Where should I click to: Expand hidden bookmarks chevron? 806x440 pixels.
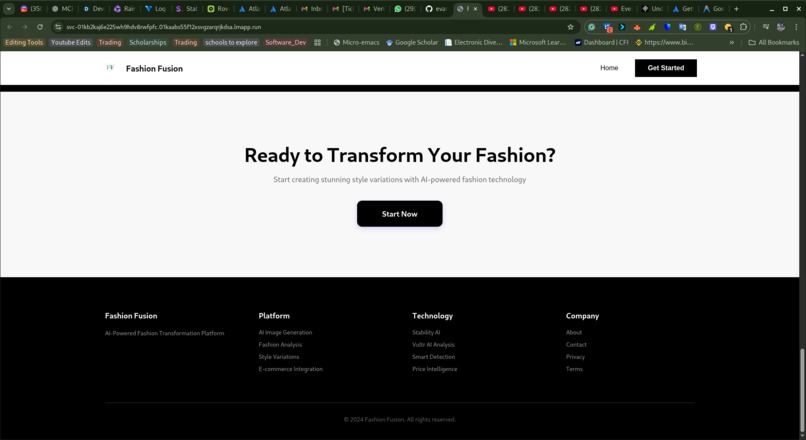731,42
